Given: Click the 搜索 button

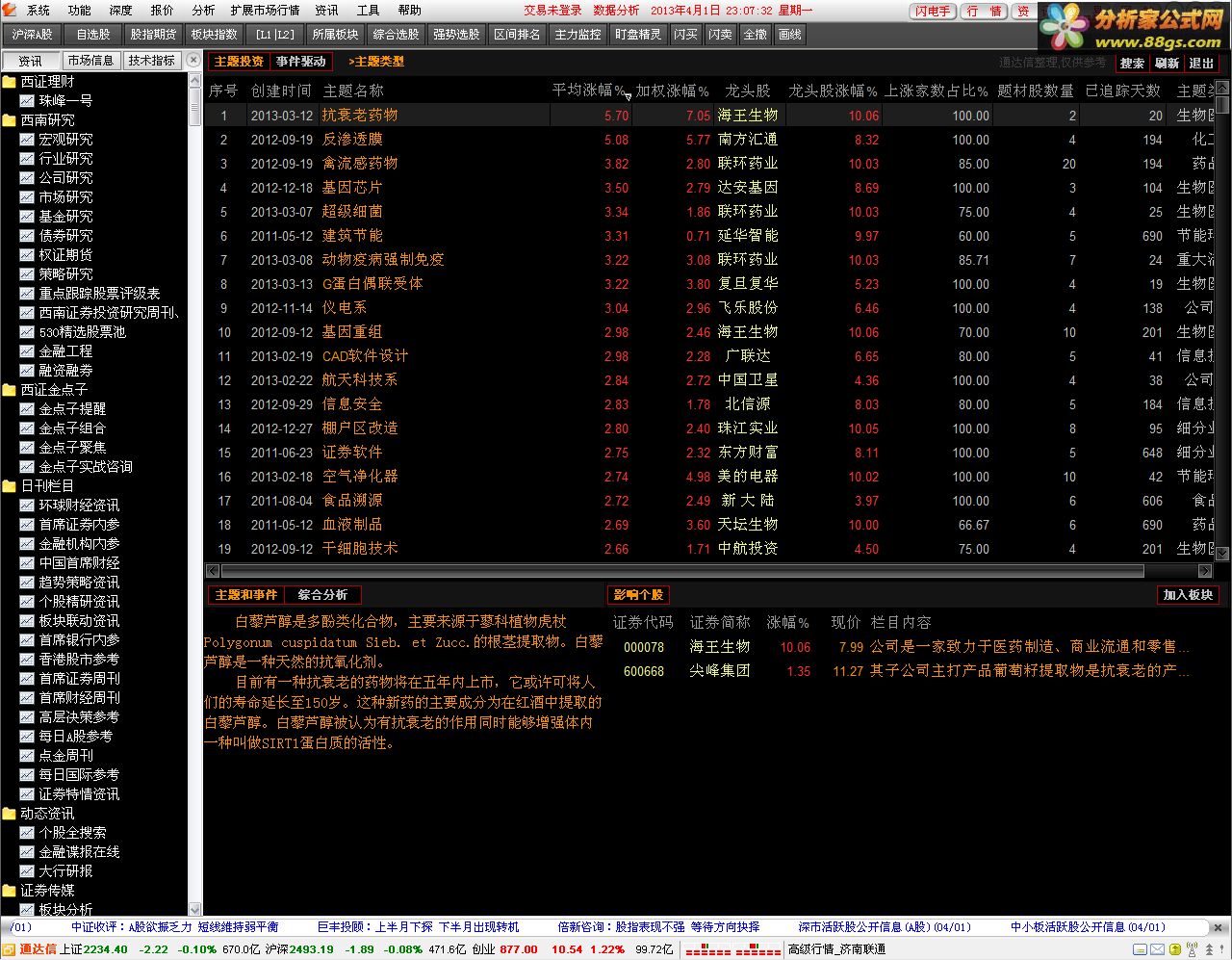Looking at the screenshot, I should click(x=1133, y=63).
